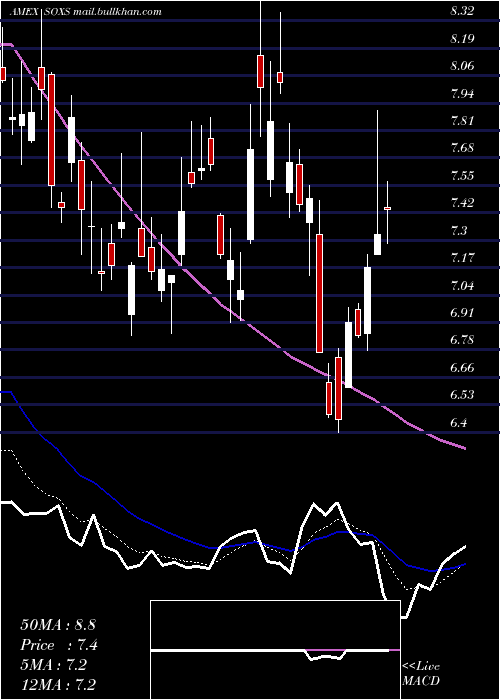The height and width of the screenshot is (700, 500).
Task: Click the 7.3 price axis label
Action: coord(459,230)
